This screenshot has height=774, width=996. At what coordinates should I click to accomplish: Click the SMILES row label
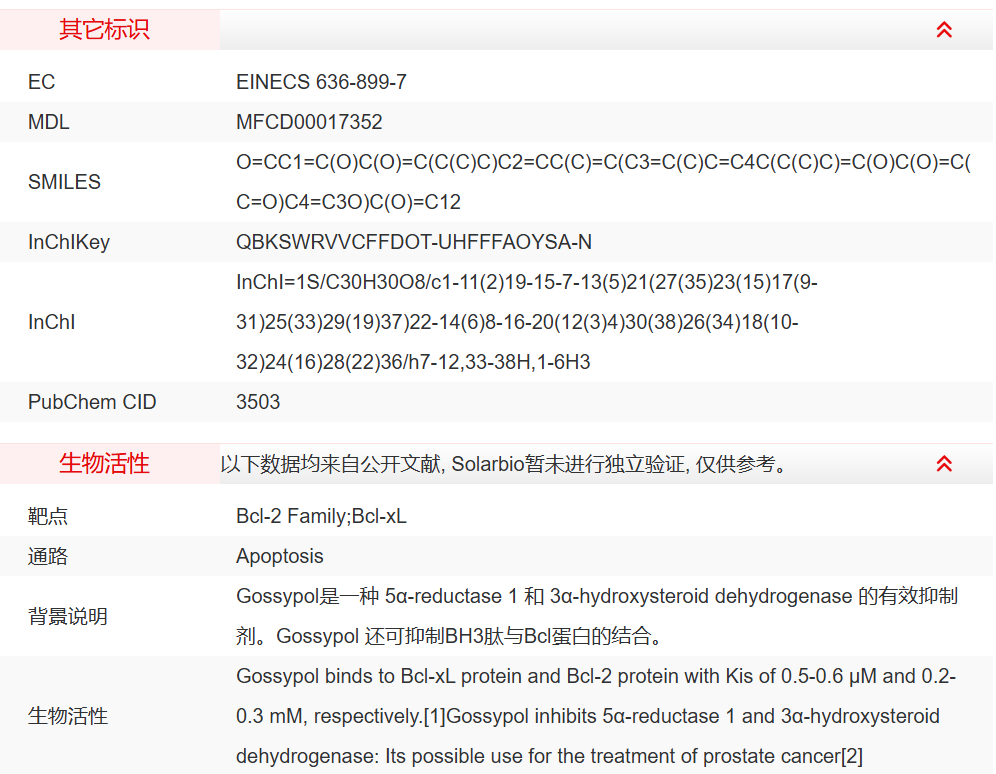pyautogui.click(x=64, y=182)
